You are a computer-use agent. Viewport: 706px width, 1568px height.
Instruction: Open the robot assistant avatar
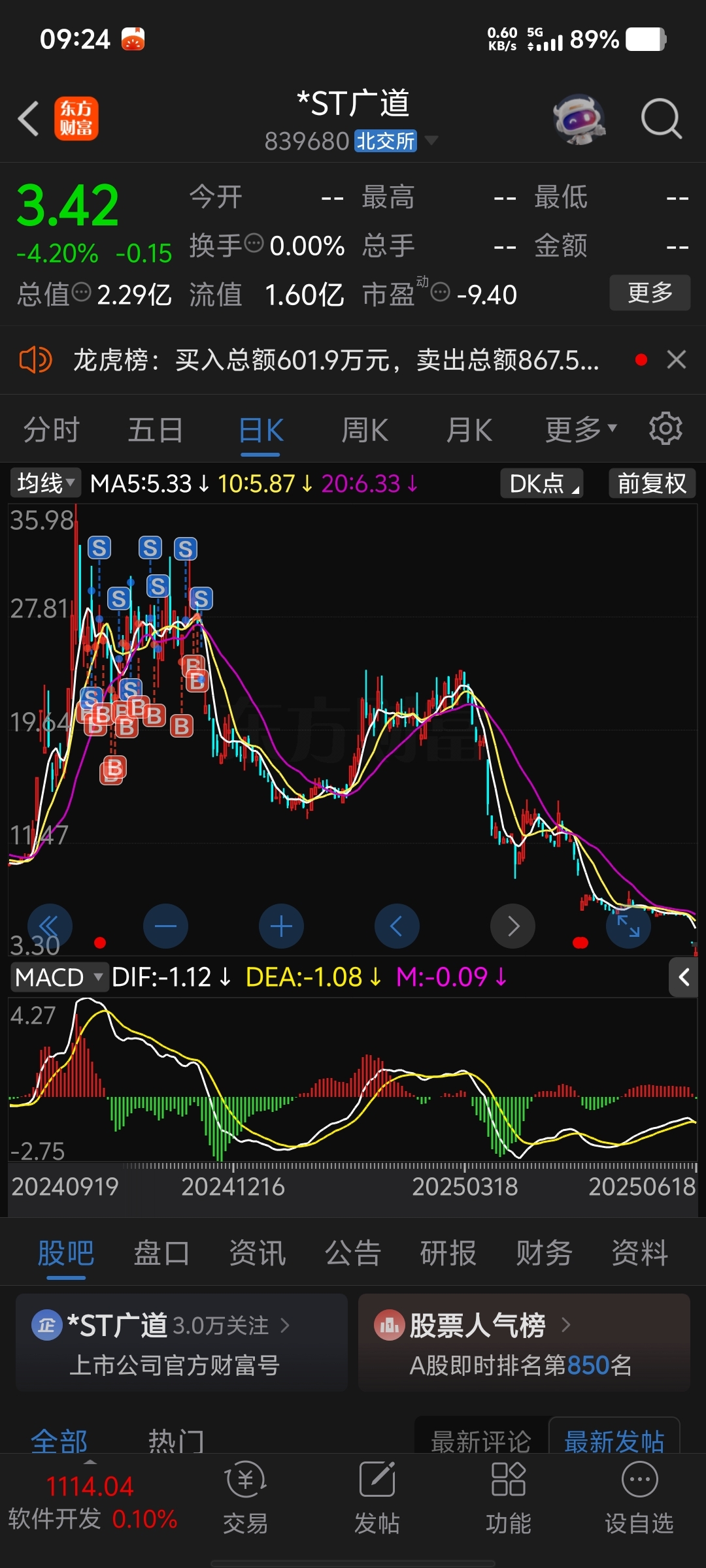click(x=579, y=119)
